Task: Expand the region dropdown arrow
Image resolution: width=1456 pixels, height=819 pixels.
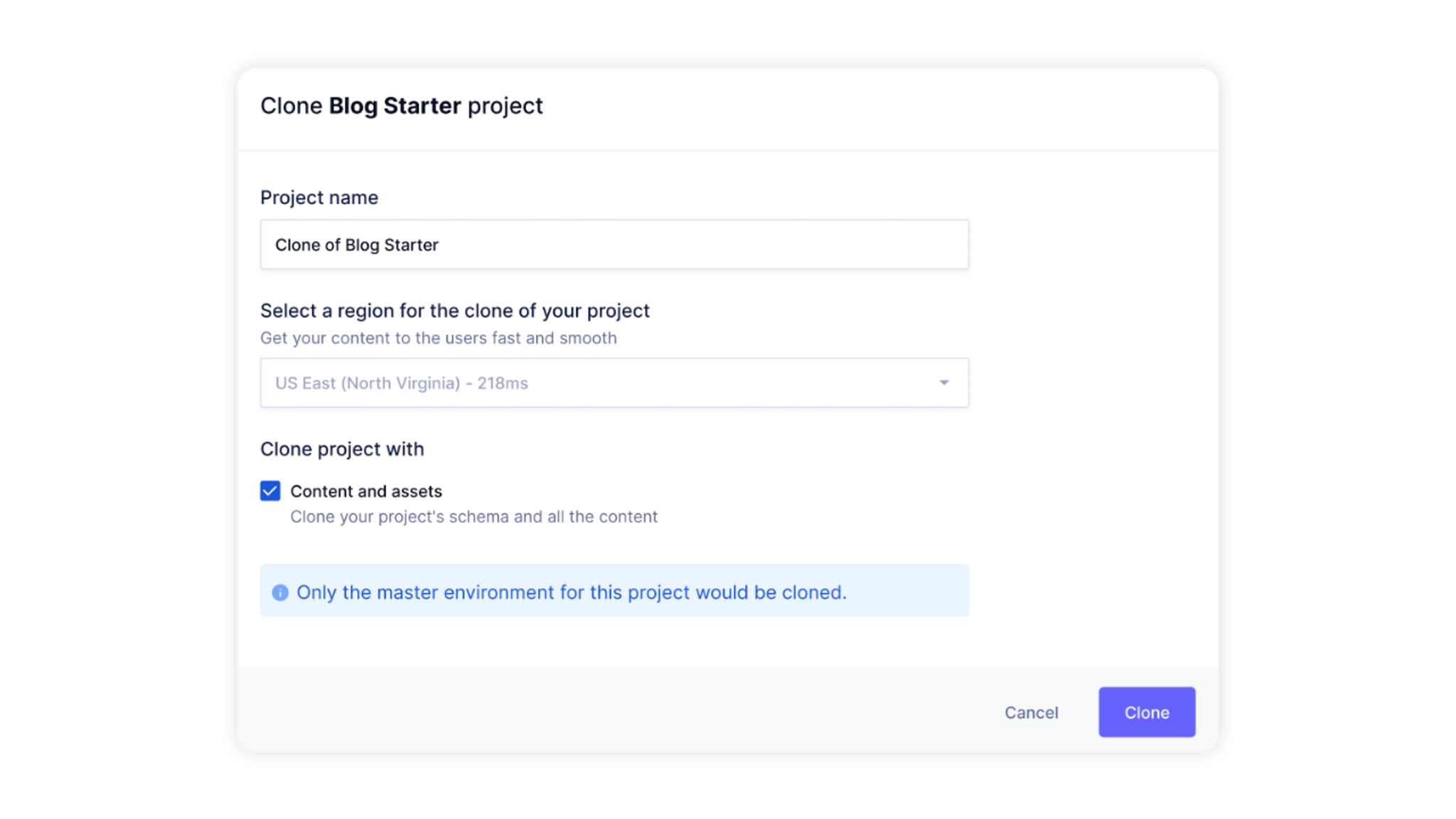Action: 943,383
